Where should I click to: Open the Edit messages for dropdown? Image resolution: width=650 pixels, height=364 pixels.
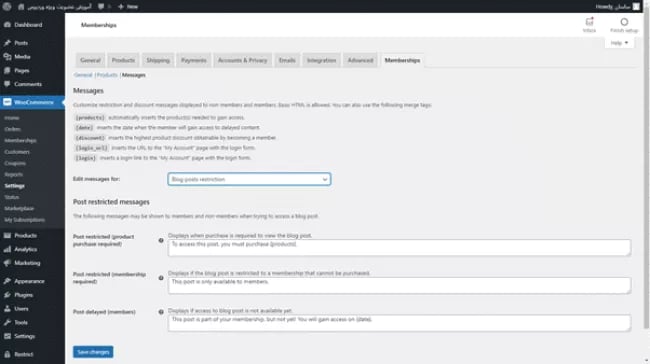pyautogui.click(x=249, y=179)
